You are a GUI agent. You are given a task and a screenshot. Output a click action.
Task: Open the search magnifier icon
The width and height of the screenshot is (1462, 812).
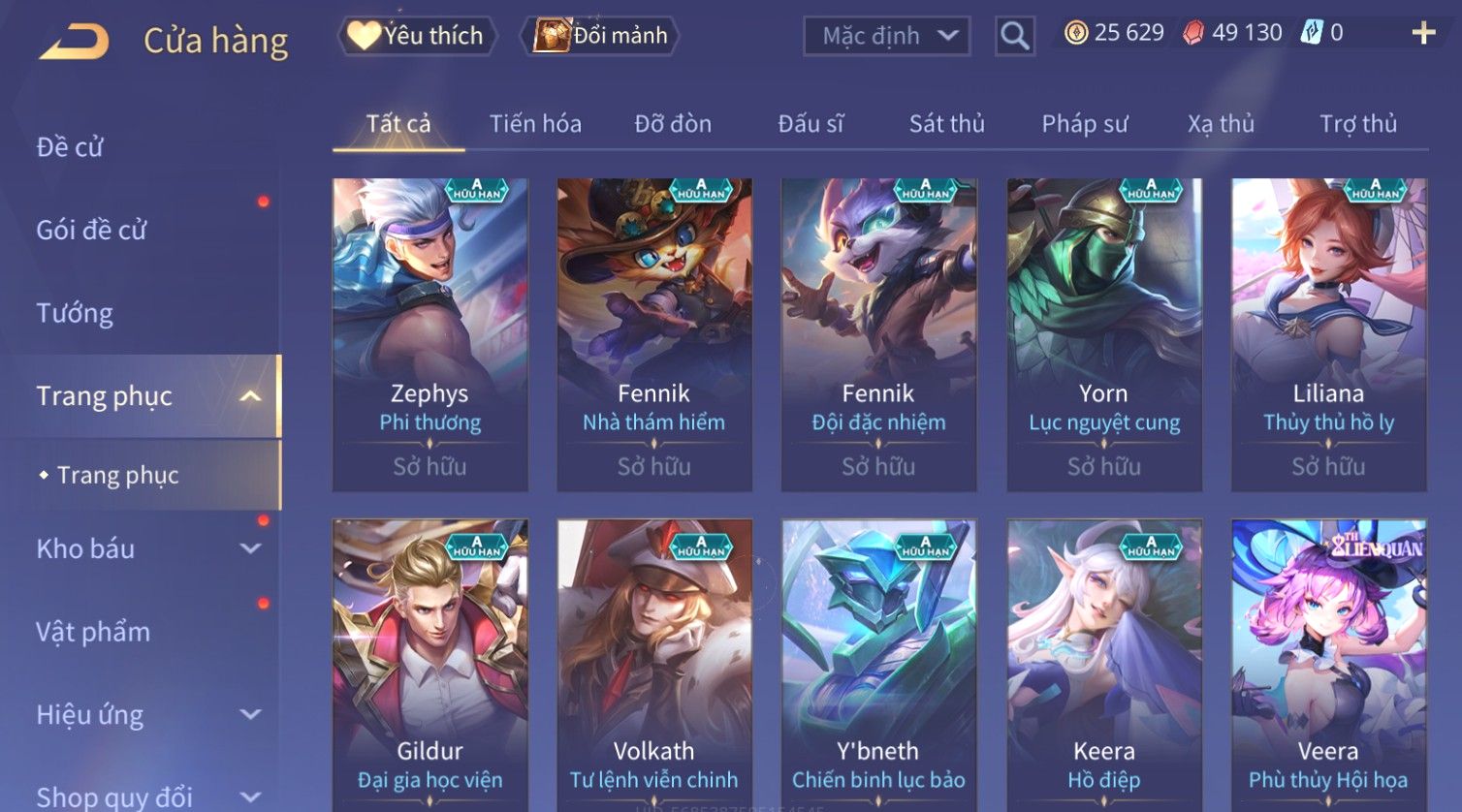click(x=1014, y=36)
